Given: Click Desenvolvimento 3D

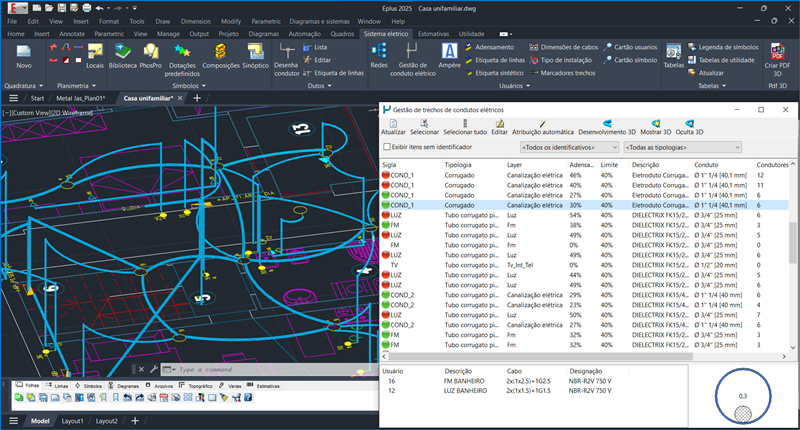Looking at the screenshot, I should (607, 127).
